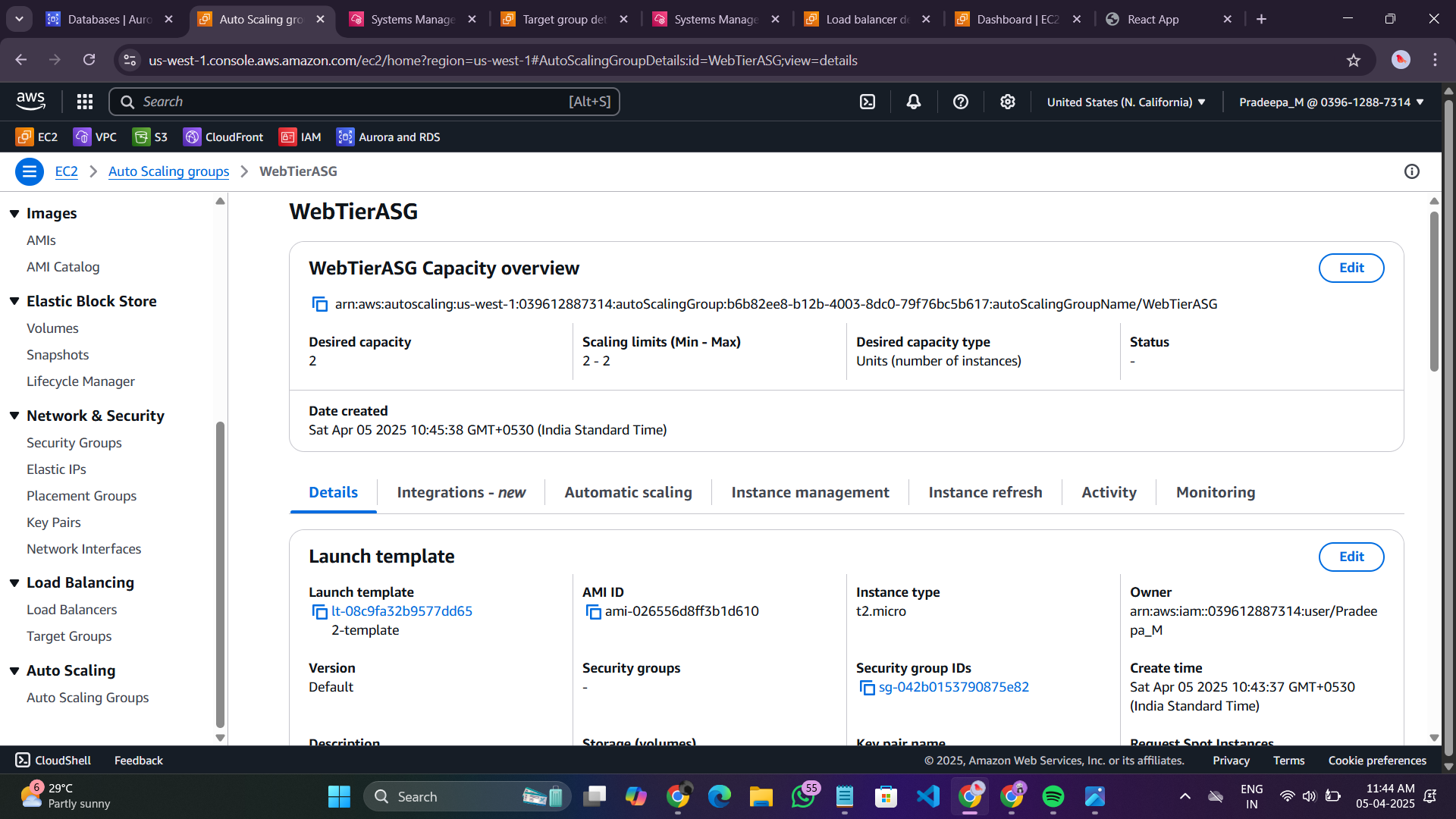
Task: Switch to the Automatic scaling tab
Action: tap(628, 492)
